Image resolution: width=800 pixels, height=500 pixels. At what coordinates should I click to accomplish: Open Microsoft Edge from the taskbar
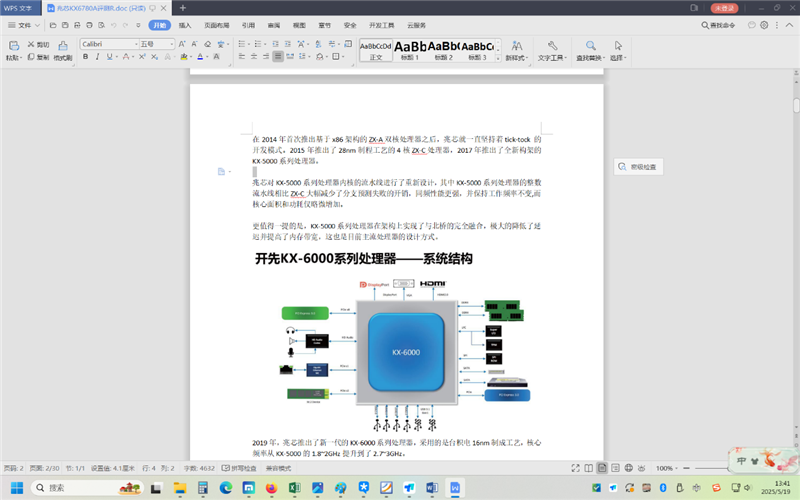click(x=226, y=488)
